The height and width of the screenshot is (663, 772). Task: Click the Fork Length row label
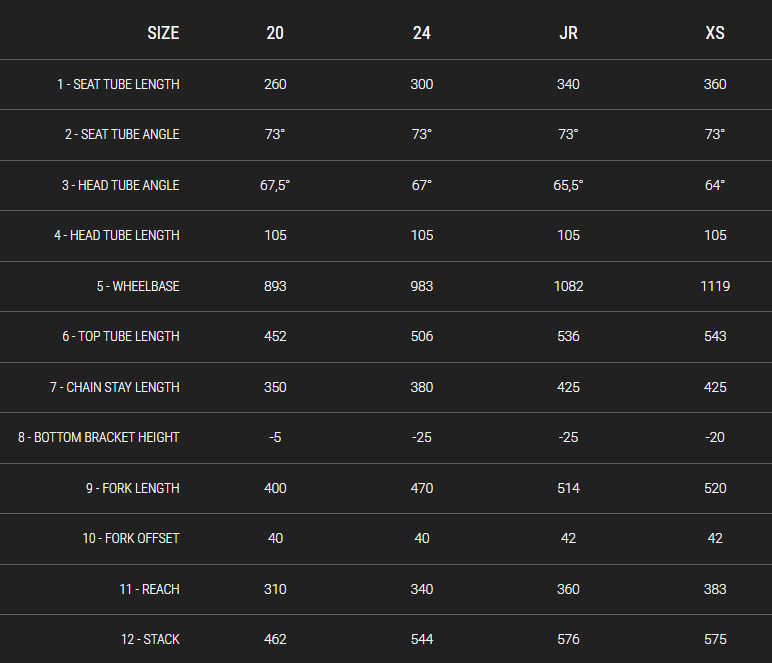click(x=131, y=488)
